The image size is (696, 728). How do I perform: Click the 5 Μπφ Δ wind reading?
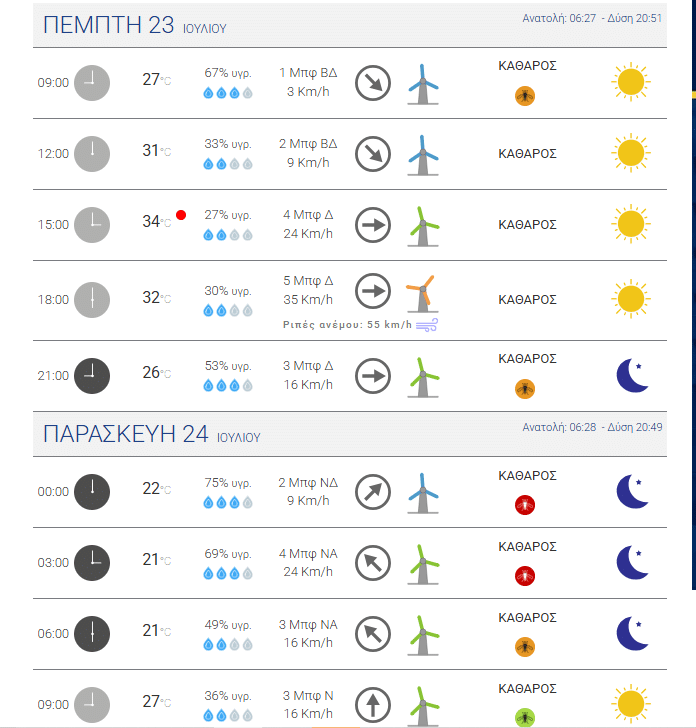tap(308, 280)
